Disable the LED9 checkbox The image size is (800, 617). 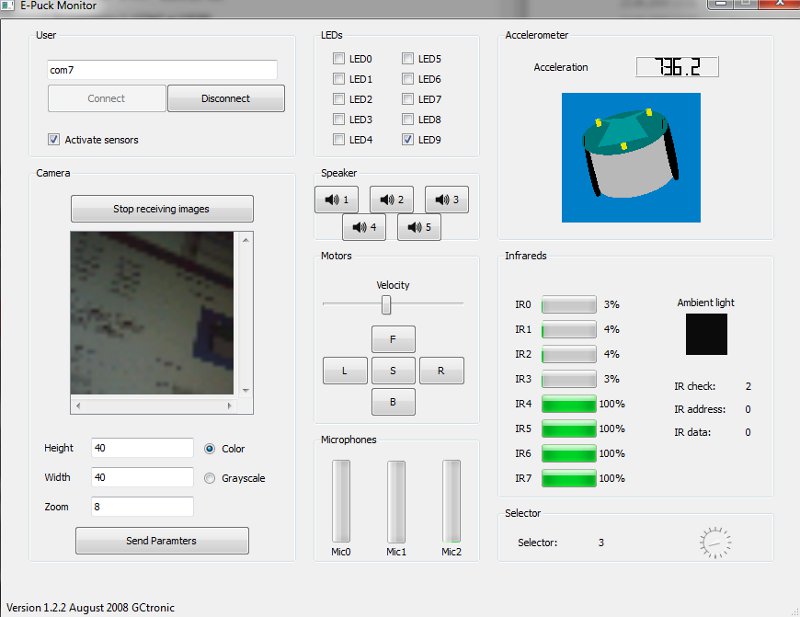[408, 139]
